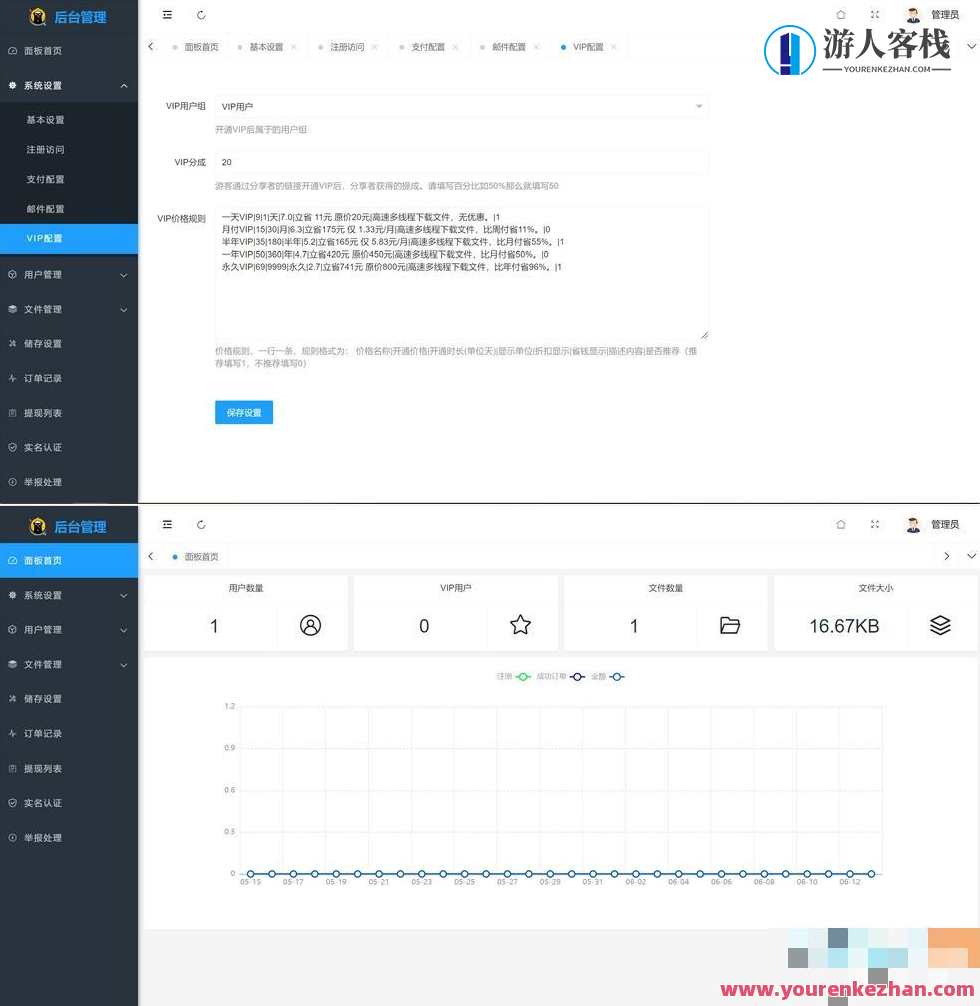Click the 保存设置 button
The height and width of the screenshot is (1006, 980).
coord(243,412)
